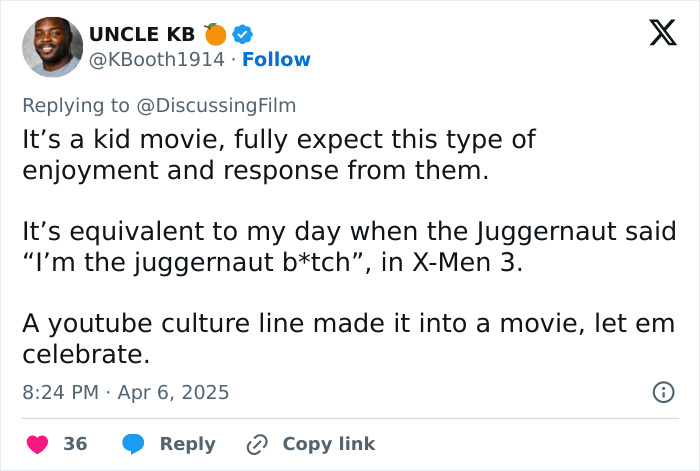Click the 36 likes count
700x471 pixels.
pos(76,444)
